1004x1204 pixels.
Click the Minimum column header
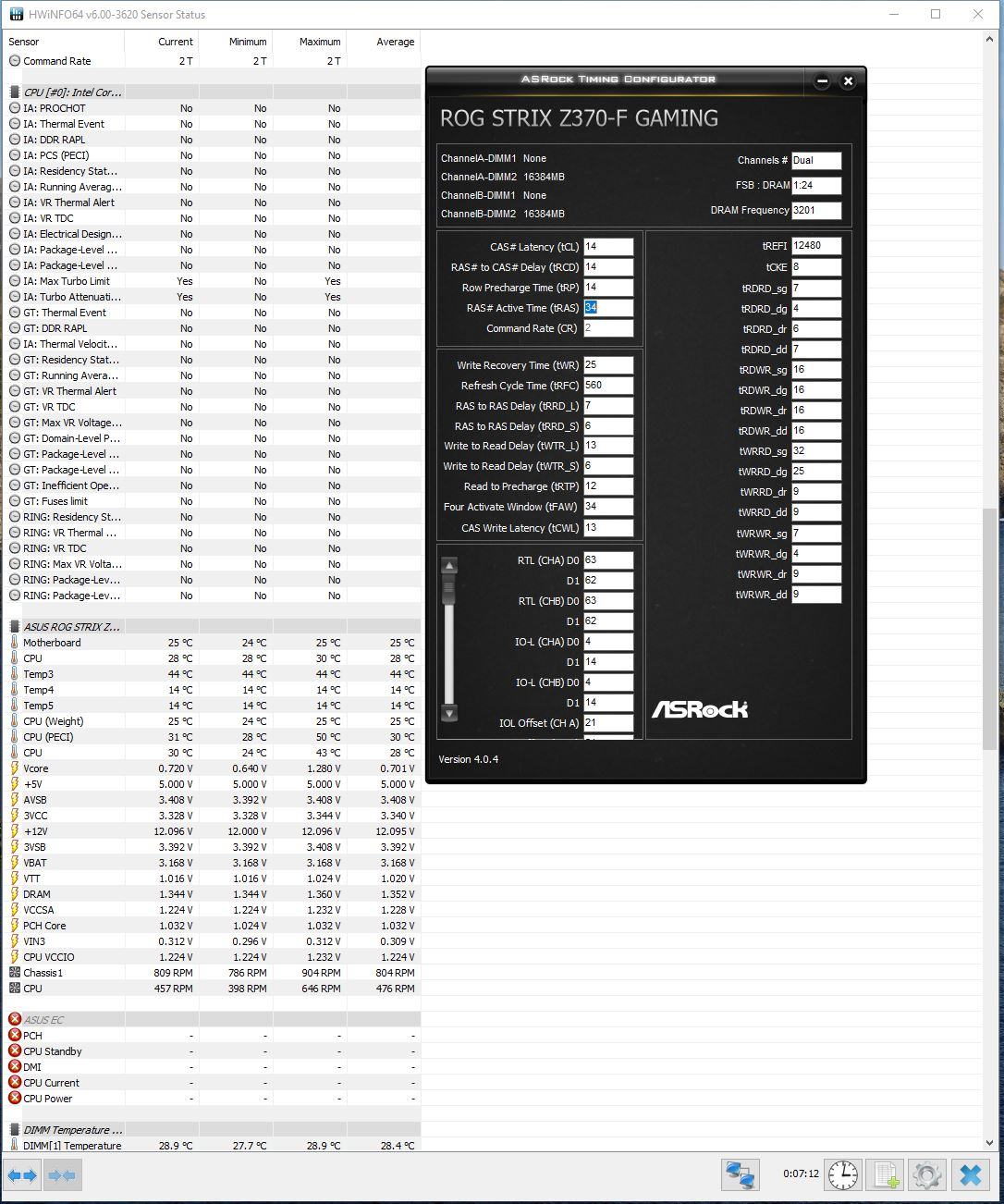(x=236, y=42)
